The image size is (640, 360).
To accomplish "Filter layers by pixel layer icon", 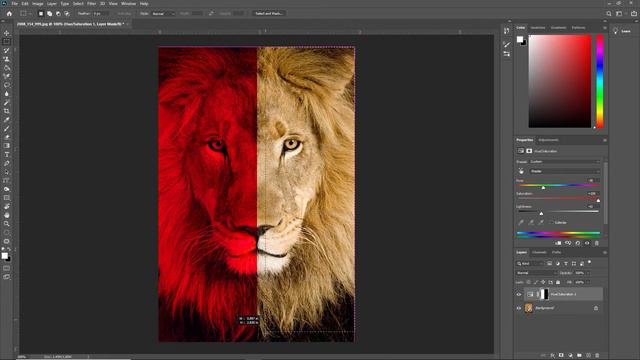I will [x=549, y=264].
